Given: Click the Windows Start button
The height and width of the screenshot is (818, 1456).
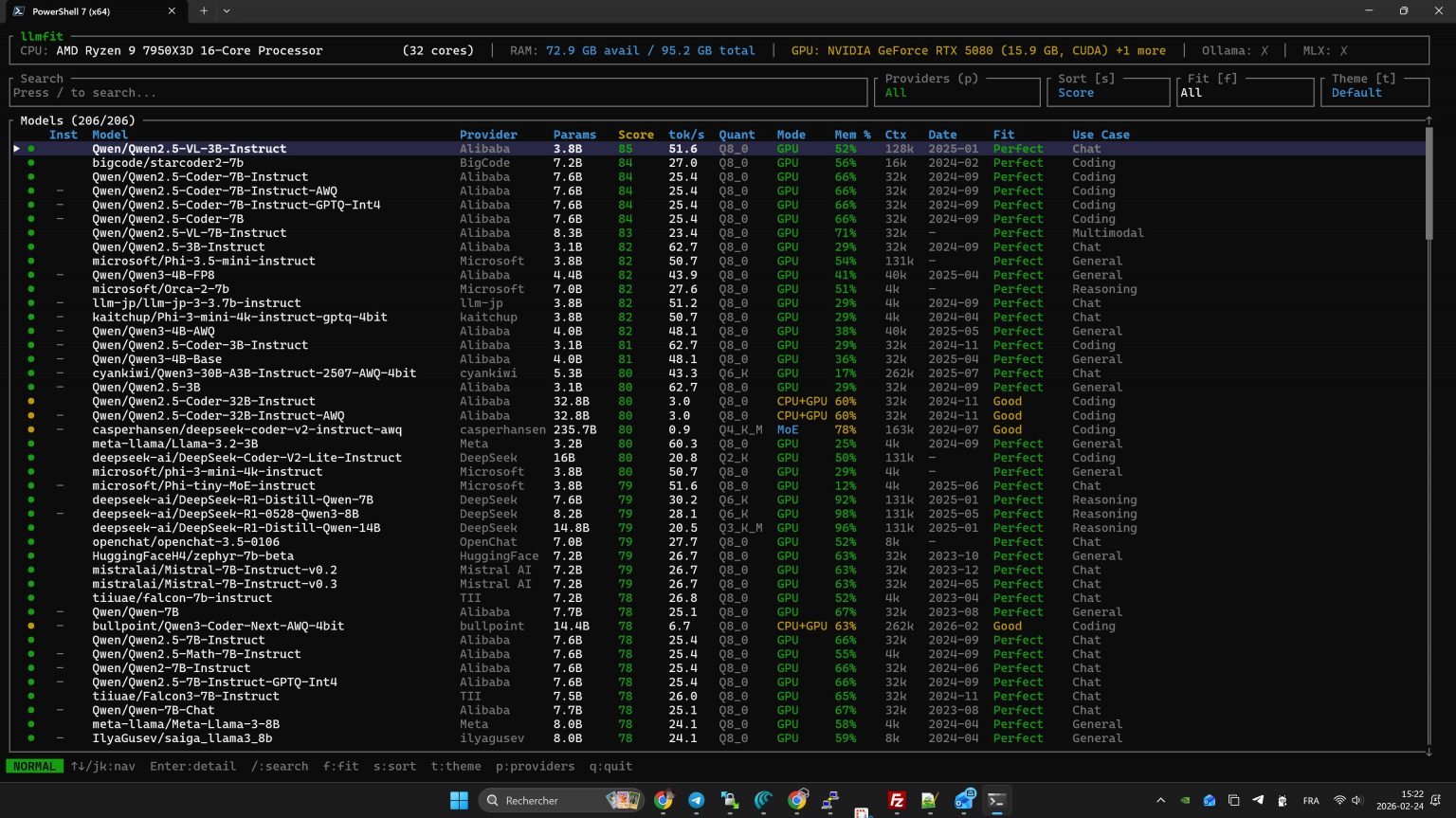Looking at the screenshot, I should (459, 801).
